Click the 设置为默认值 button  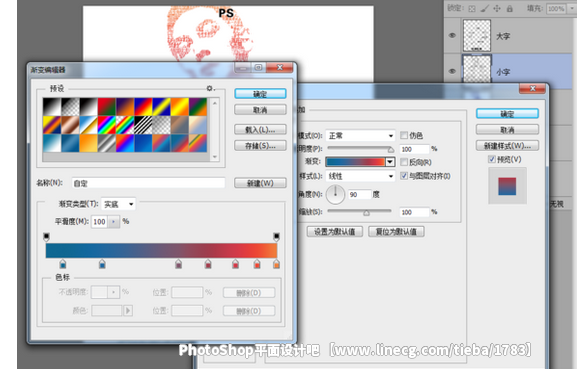point(335,232)
